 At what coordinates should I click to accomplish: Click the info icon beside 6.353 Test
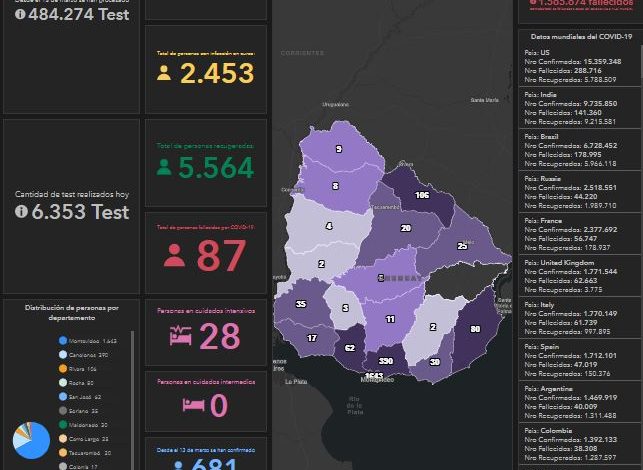(20, 212)
